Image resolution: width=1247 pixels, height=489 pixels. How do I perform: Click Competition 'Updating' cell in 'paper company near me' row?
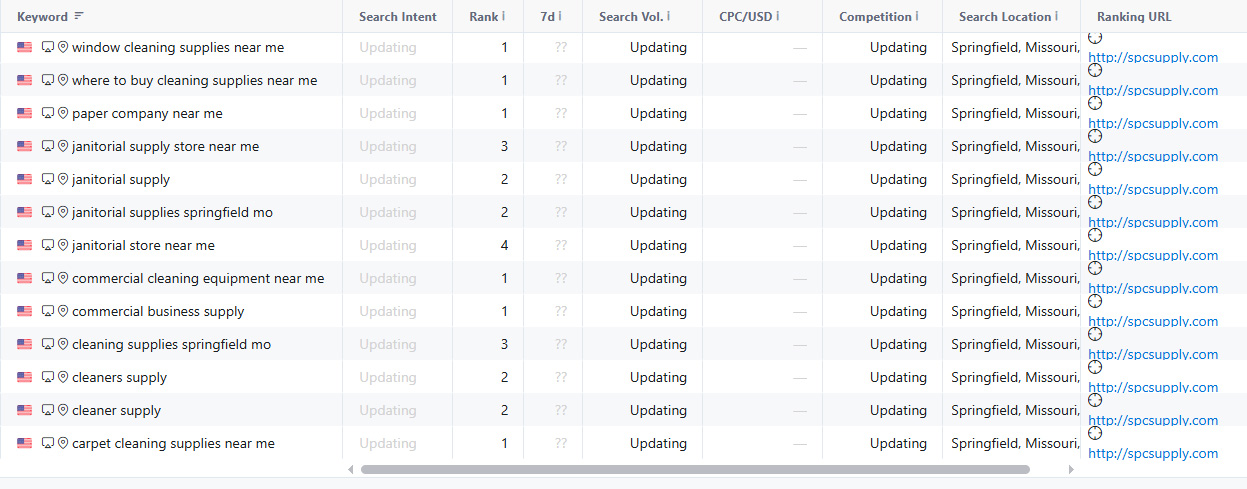point(898,113)
